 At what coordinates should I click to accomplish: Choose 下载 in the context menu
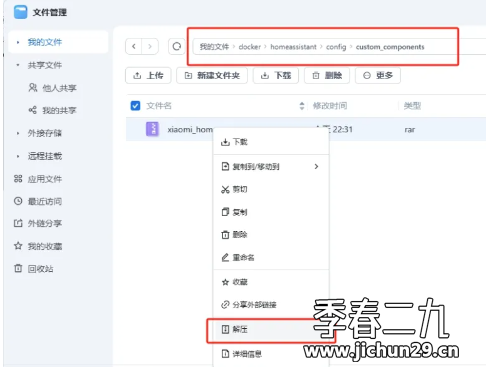[271, 142]
